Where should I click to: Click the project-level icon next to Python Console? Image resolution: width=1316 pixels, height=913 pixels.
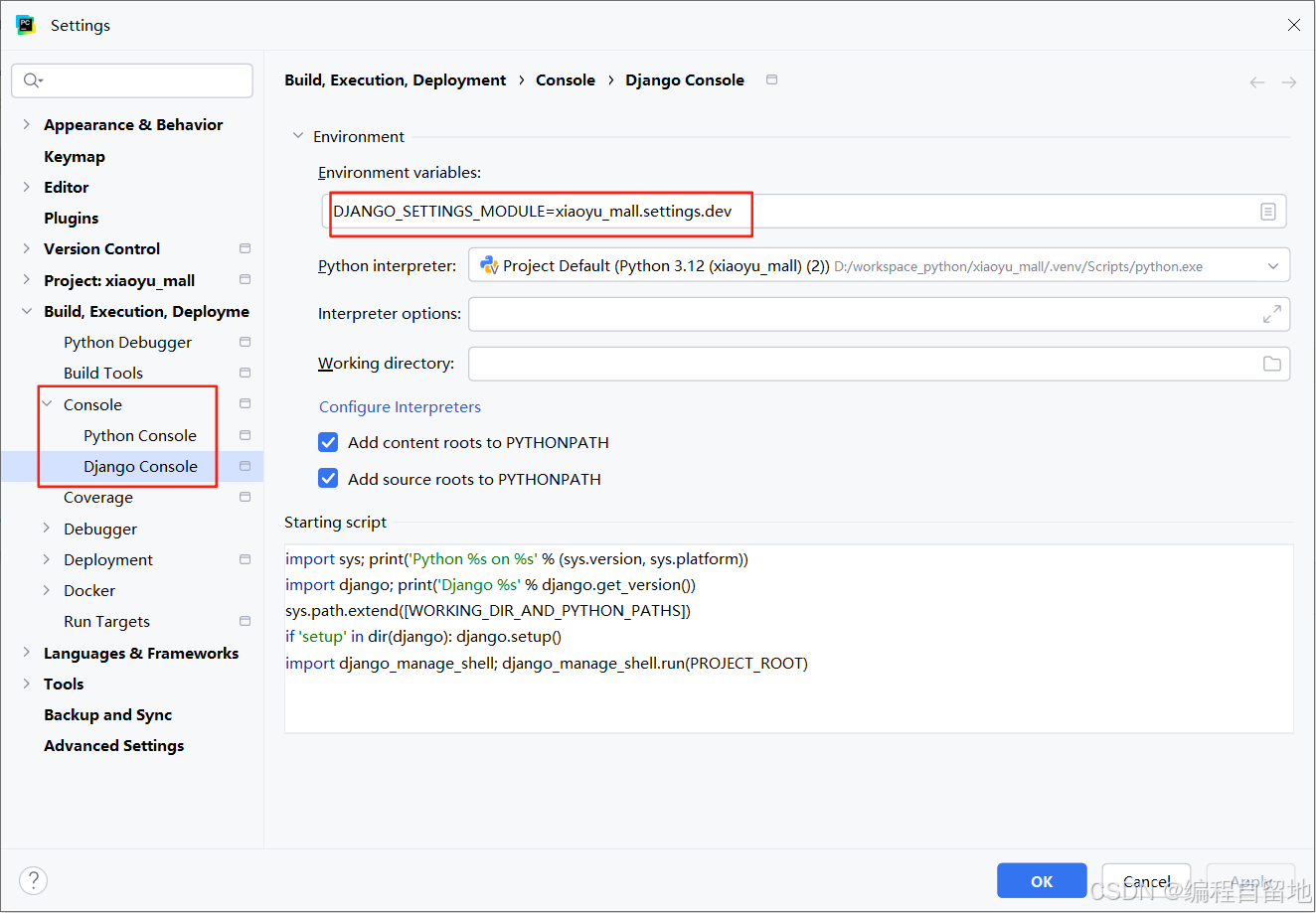point(246,435)
